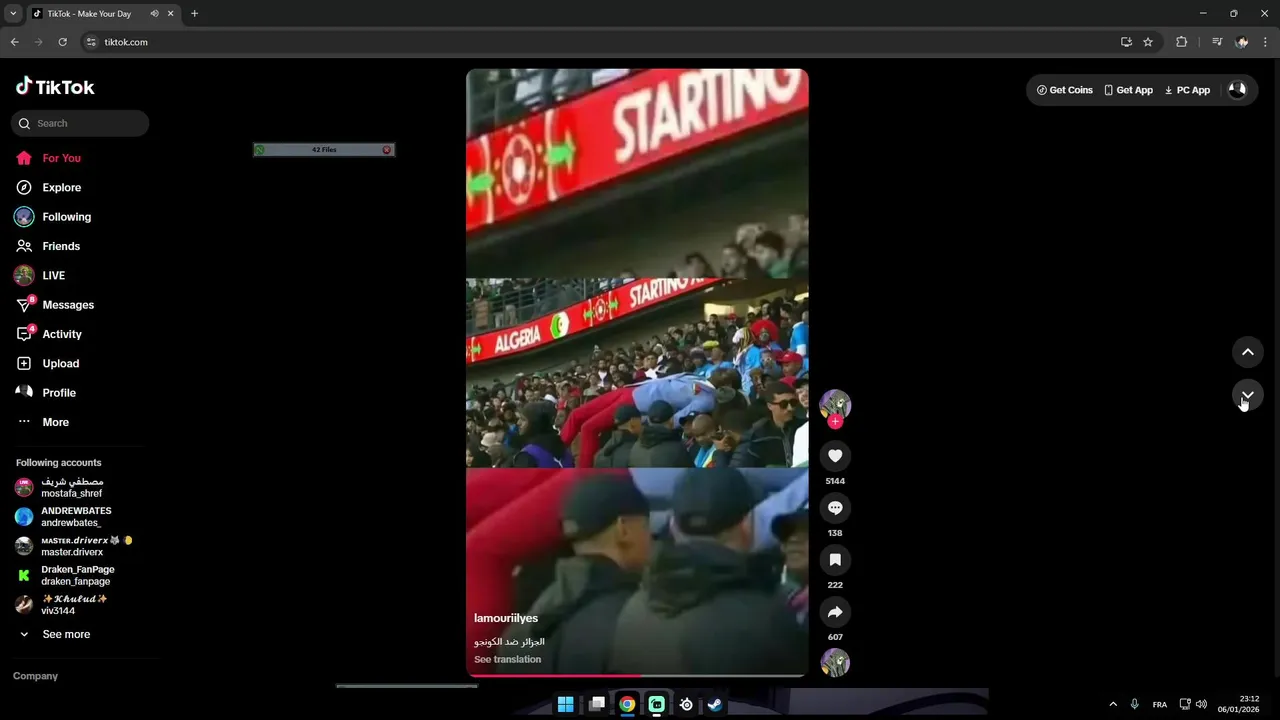Open Messages in the sidebar
The image size is (1280, 720).
[x=55, y=305]
